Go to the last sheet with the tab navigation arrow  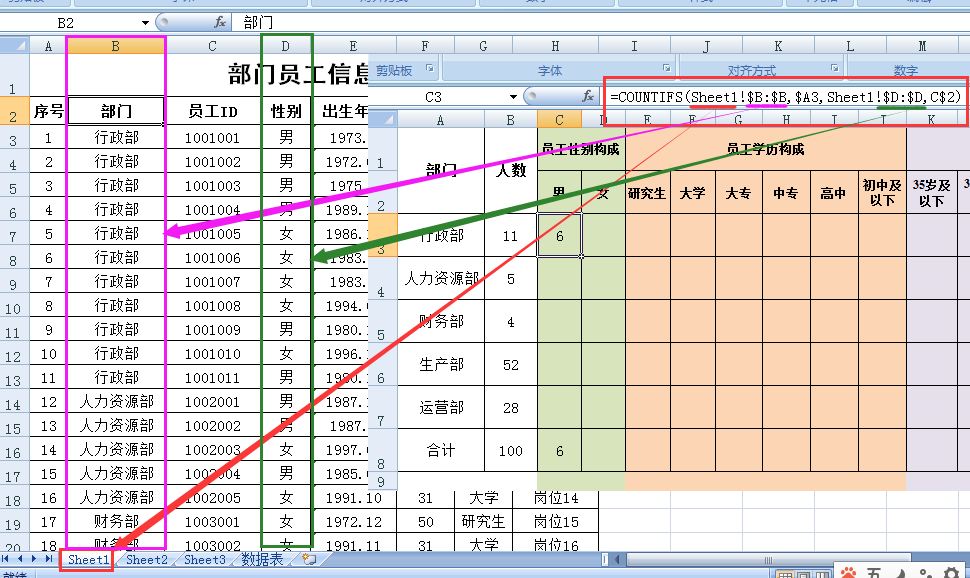pyautogui.click(x=48, y=559)
